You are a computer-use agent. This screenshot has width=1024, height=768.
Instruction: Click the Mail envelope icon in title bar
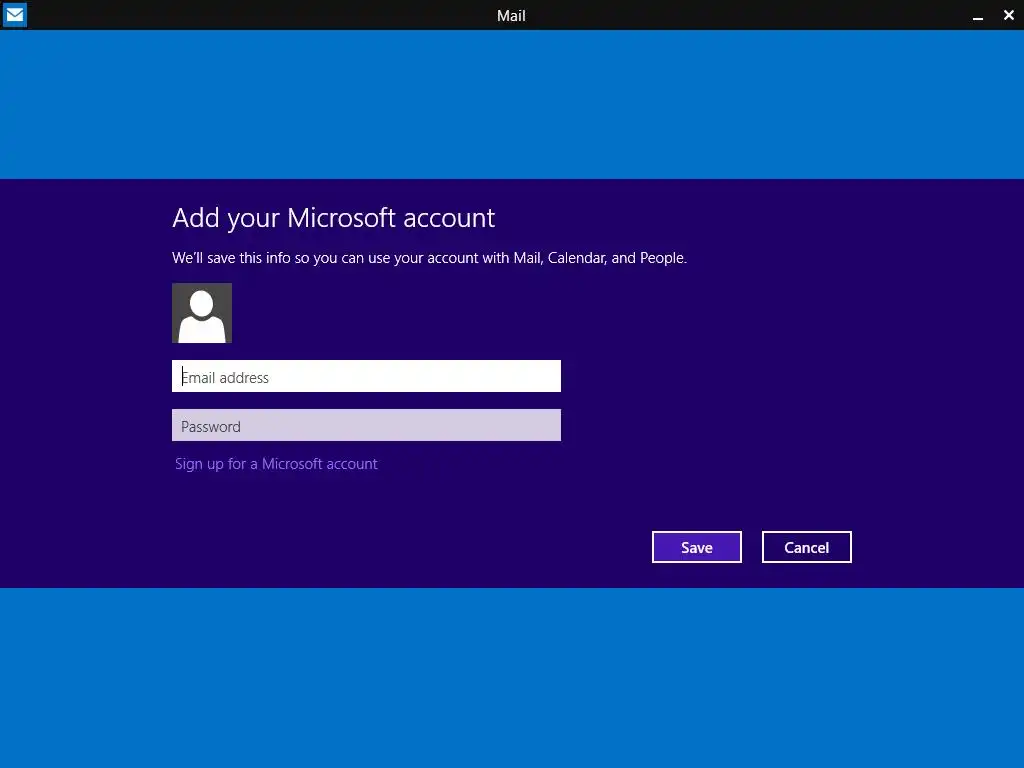[14, 14]
